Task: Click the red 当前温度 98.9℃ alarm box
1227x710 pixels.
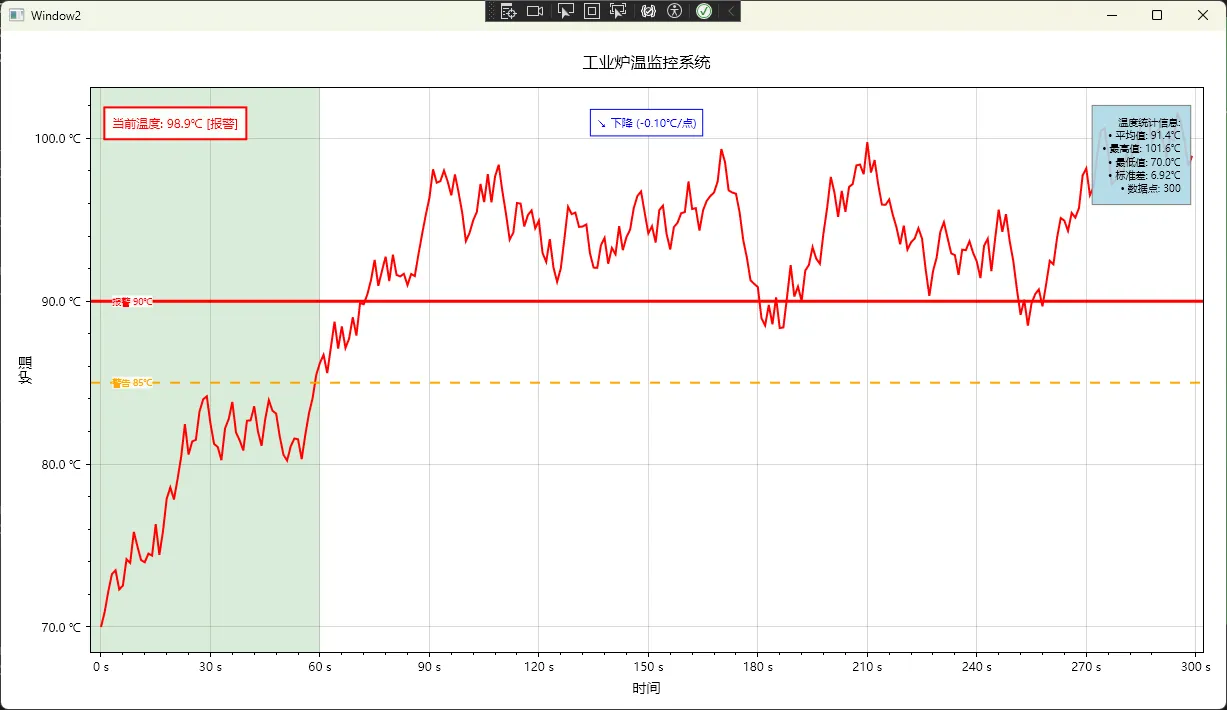Action: (175, 124)
